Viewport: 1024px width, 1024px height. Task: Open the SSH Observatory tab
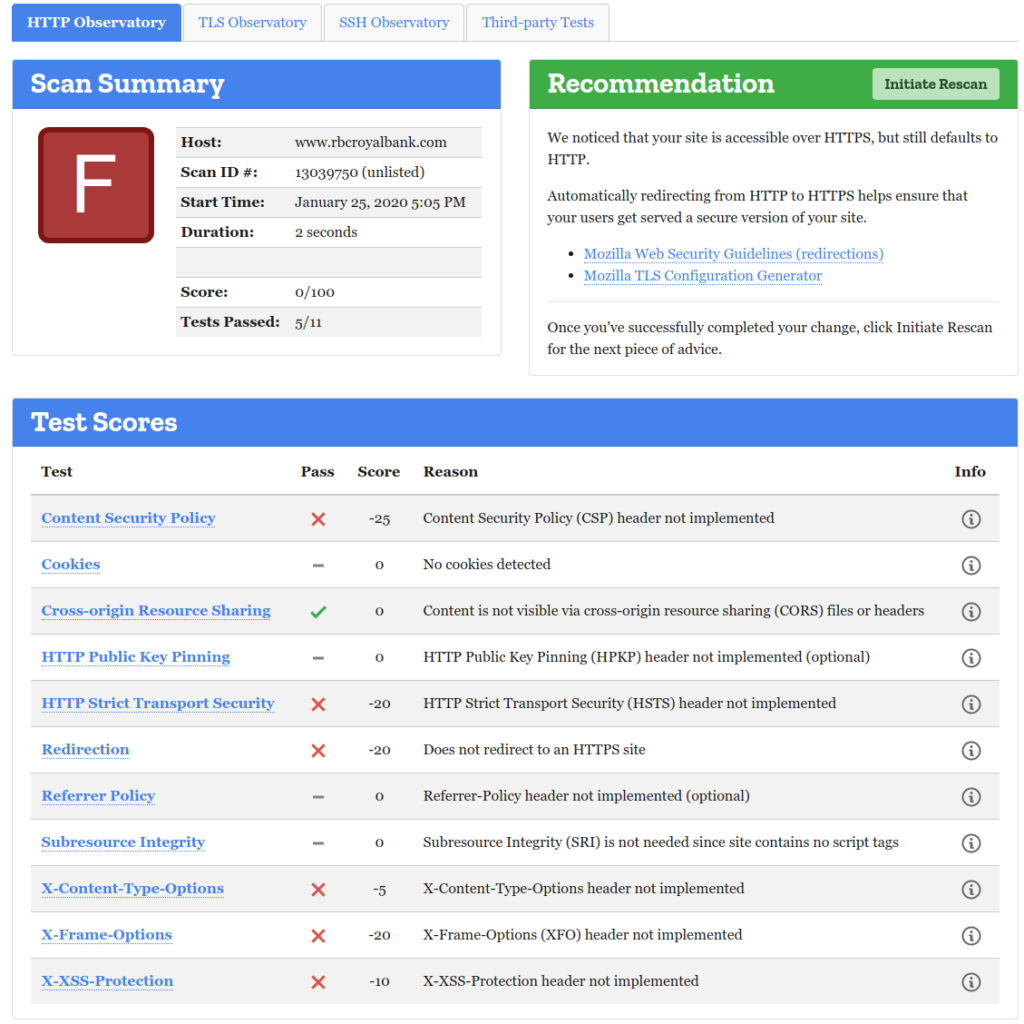point(394,22)
